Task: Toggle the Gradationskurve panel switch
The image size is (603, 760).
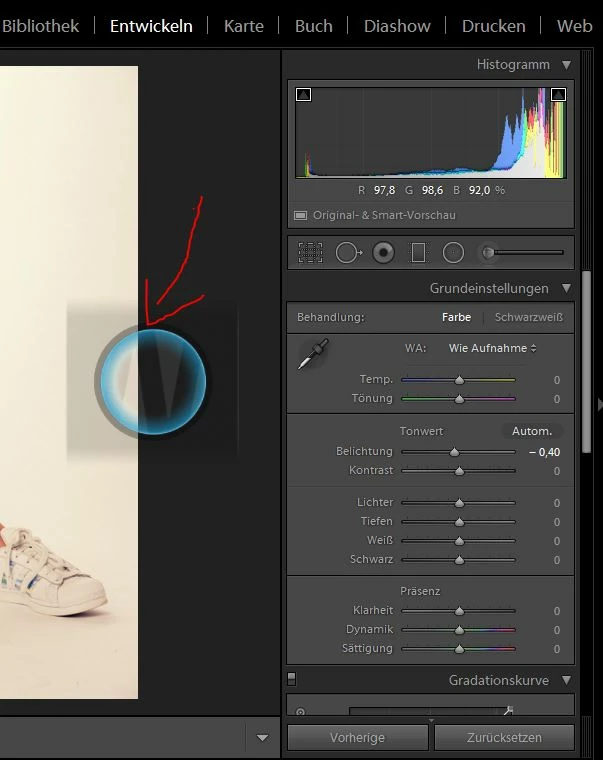Action: [x=291, y=679]
